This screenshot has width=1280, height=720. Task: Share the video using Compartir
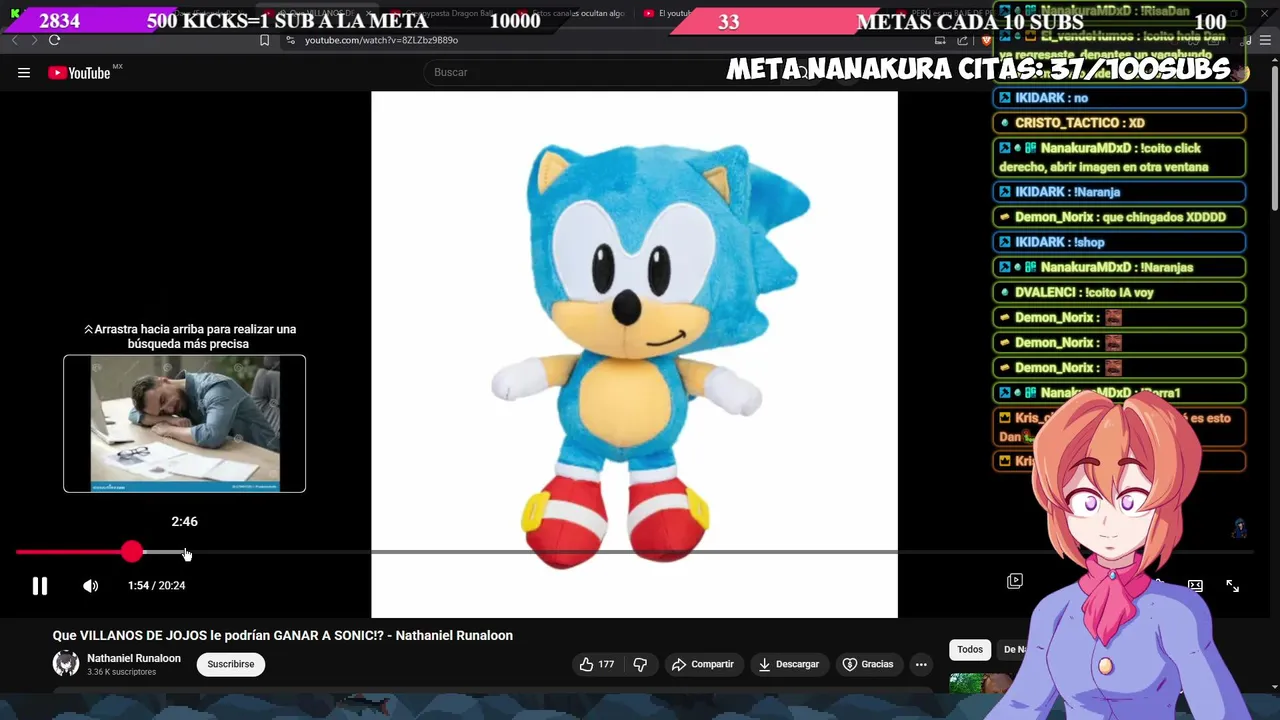click(x=702, y=664)
